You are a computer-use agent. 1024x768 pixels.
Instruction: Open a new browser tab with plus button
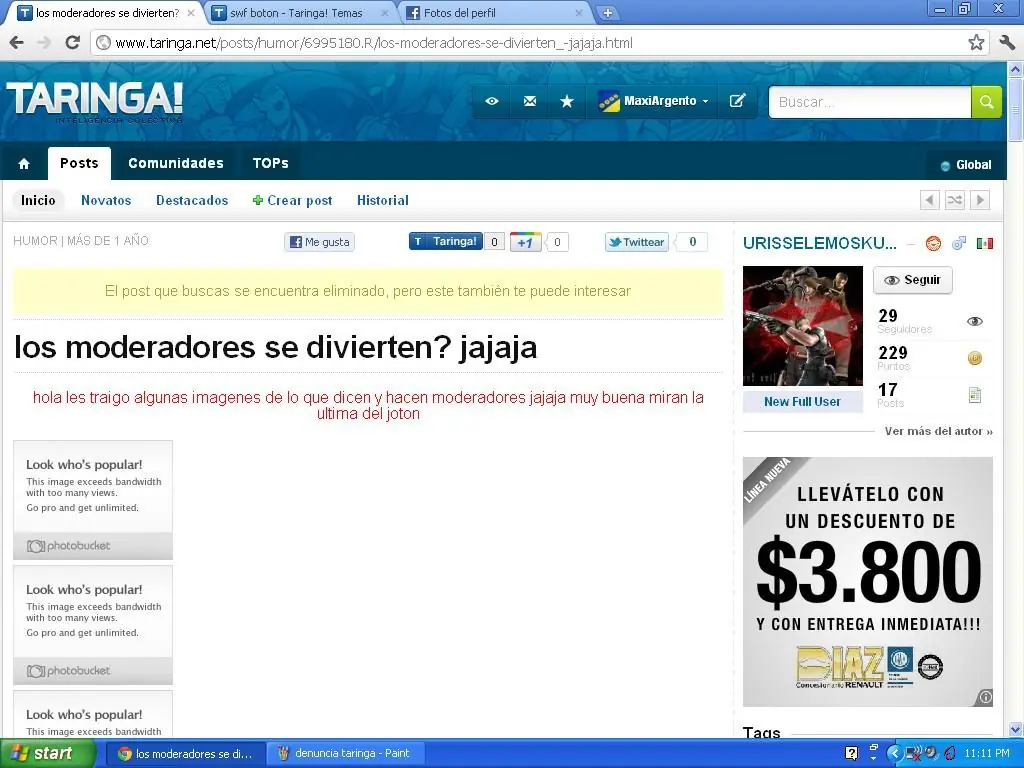tap(607, 13)
